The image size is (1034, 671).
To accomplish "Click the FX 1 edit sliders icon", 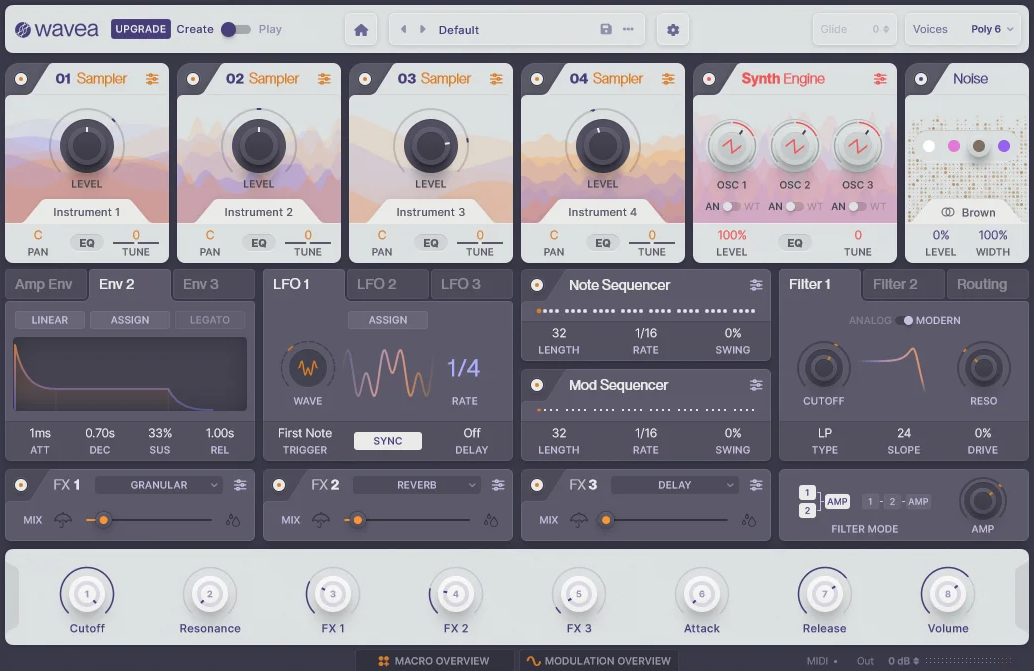I will (239, 484).
